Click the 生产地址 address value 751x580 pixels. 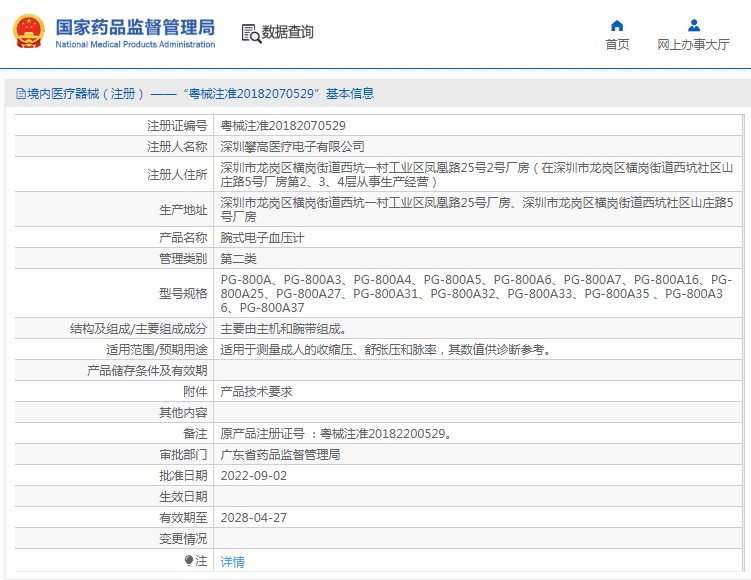click(477, 210)
